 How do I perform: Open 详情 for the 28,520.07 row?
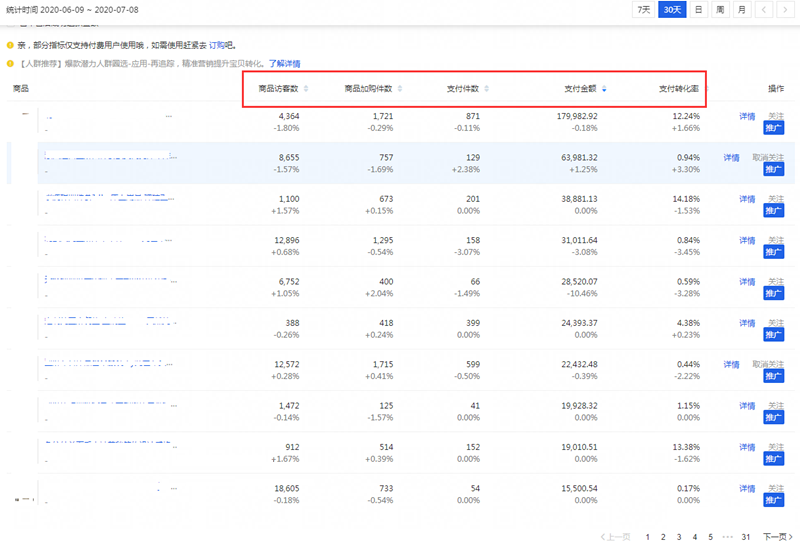(x=747, y=282)
